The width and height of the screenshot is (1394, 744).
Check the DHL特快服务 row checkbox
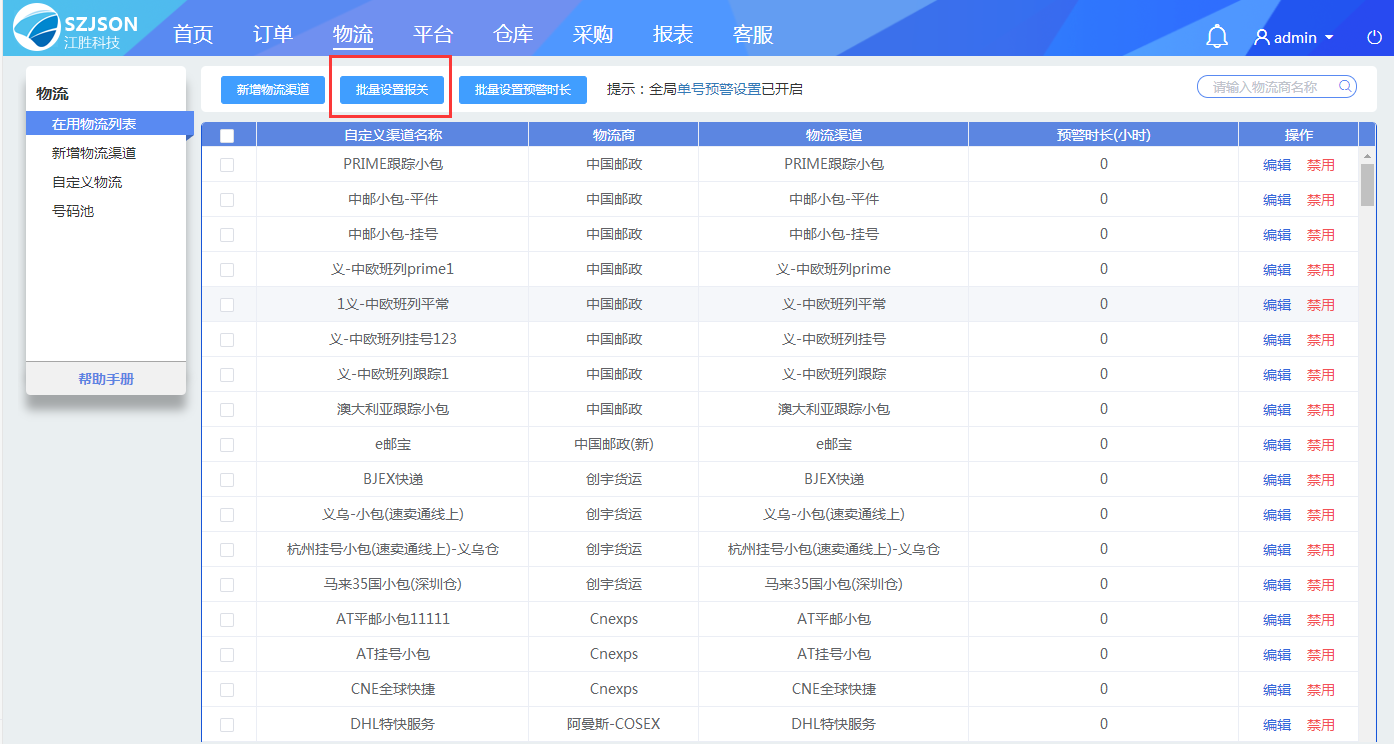(x=227, y=725)
